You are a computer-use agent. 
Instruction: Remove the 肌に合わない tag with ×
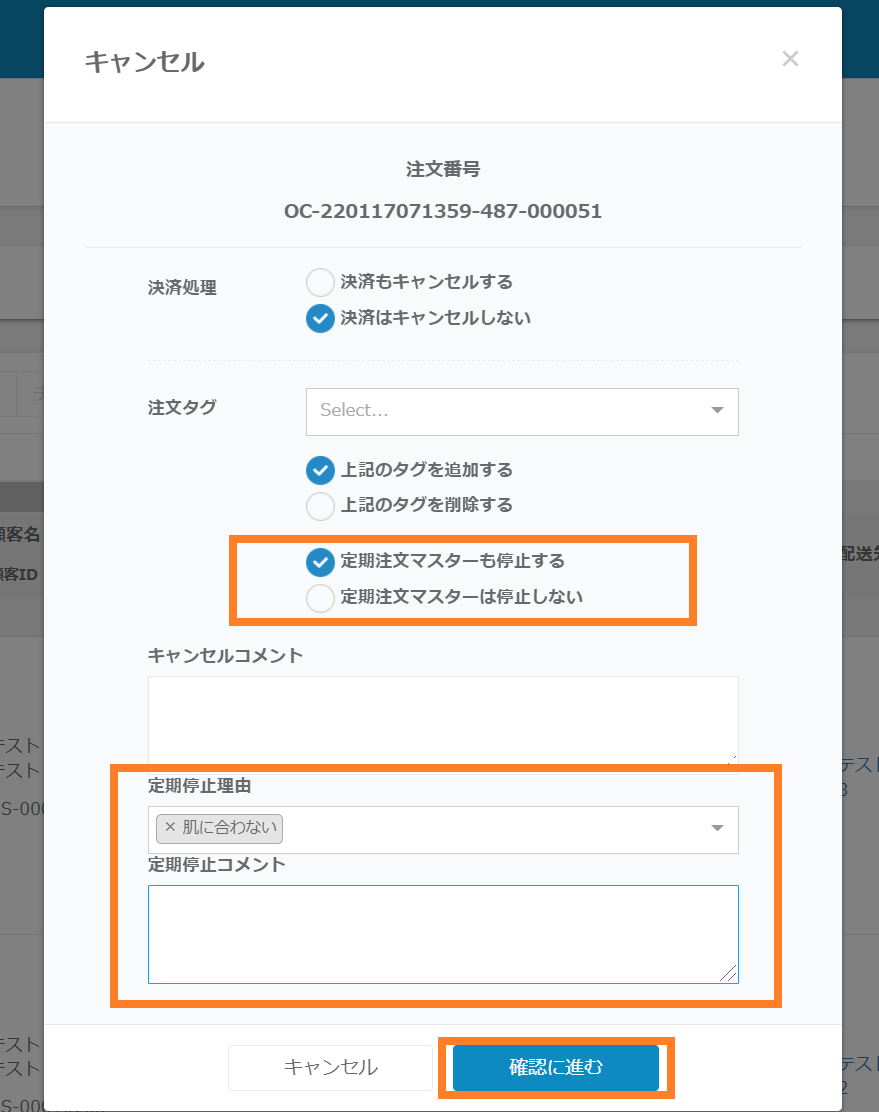(x=169, y=828)
